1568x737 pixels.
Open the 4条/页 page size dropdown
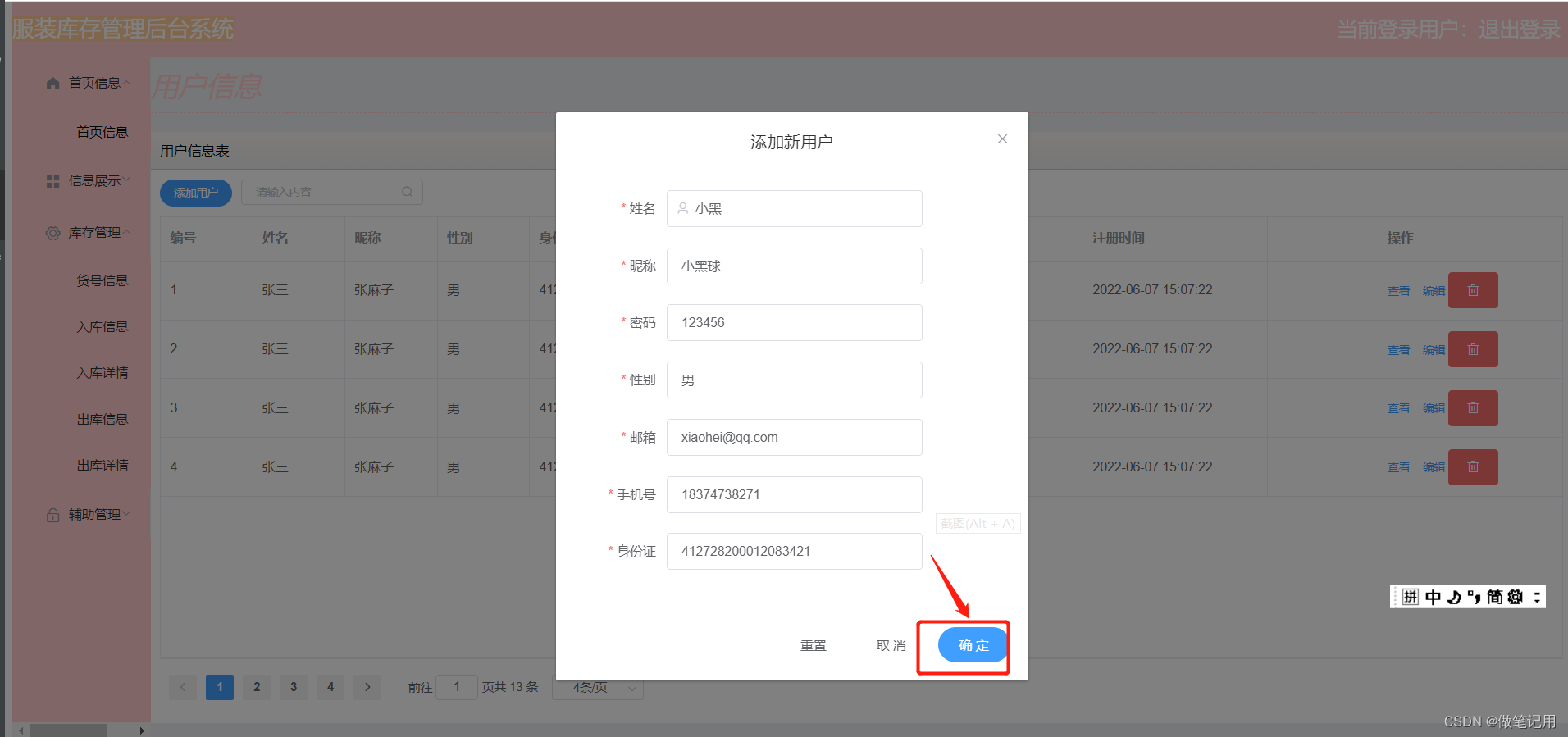pos(598,688)
